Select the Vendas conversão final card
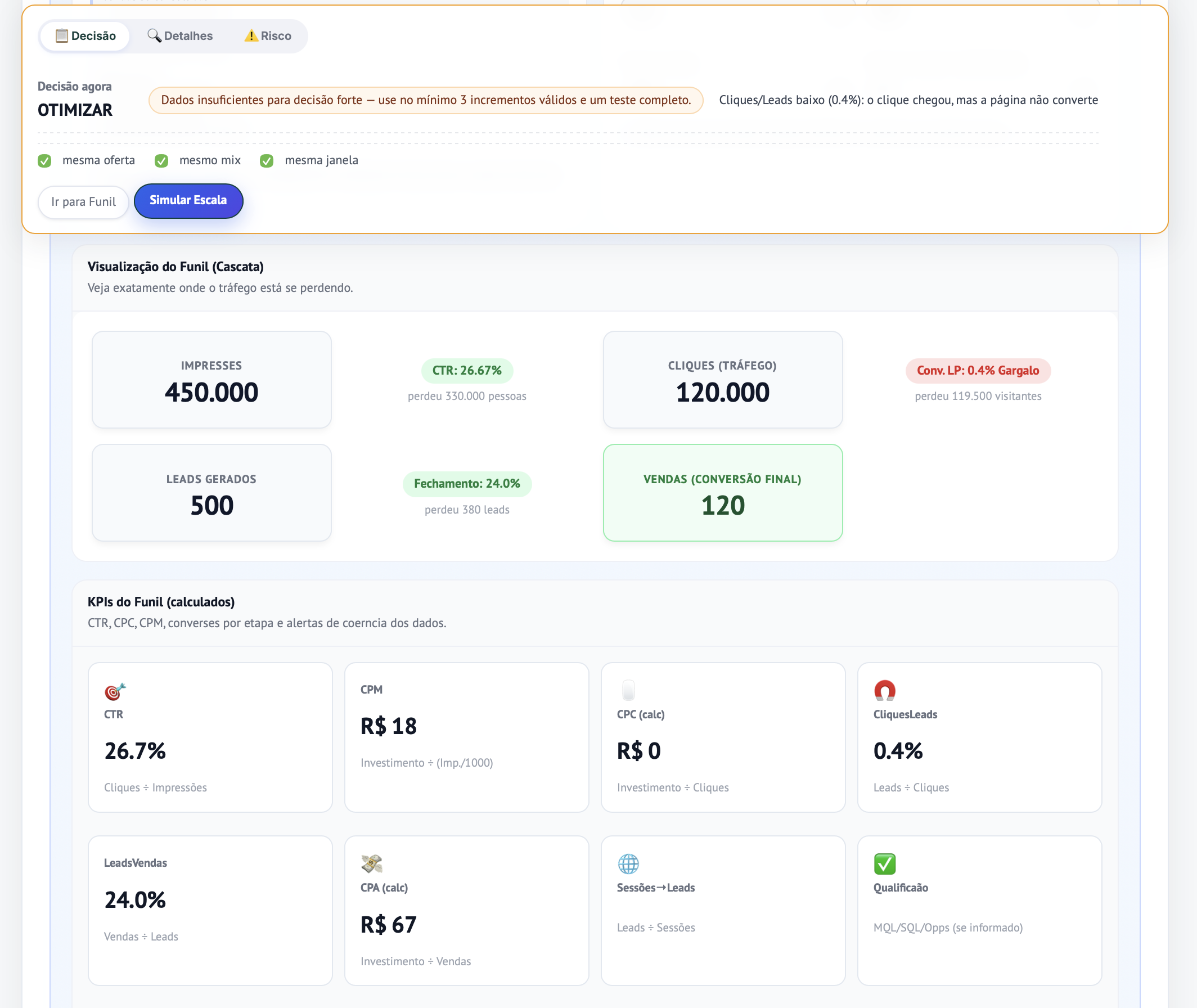Image resolution: width=1197 pixels, height=1008 pixels. click(x=722, y=493)
